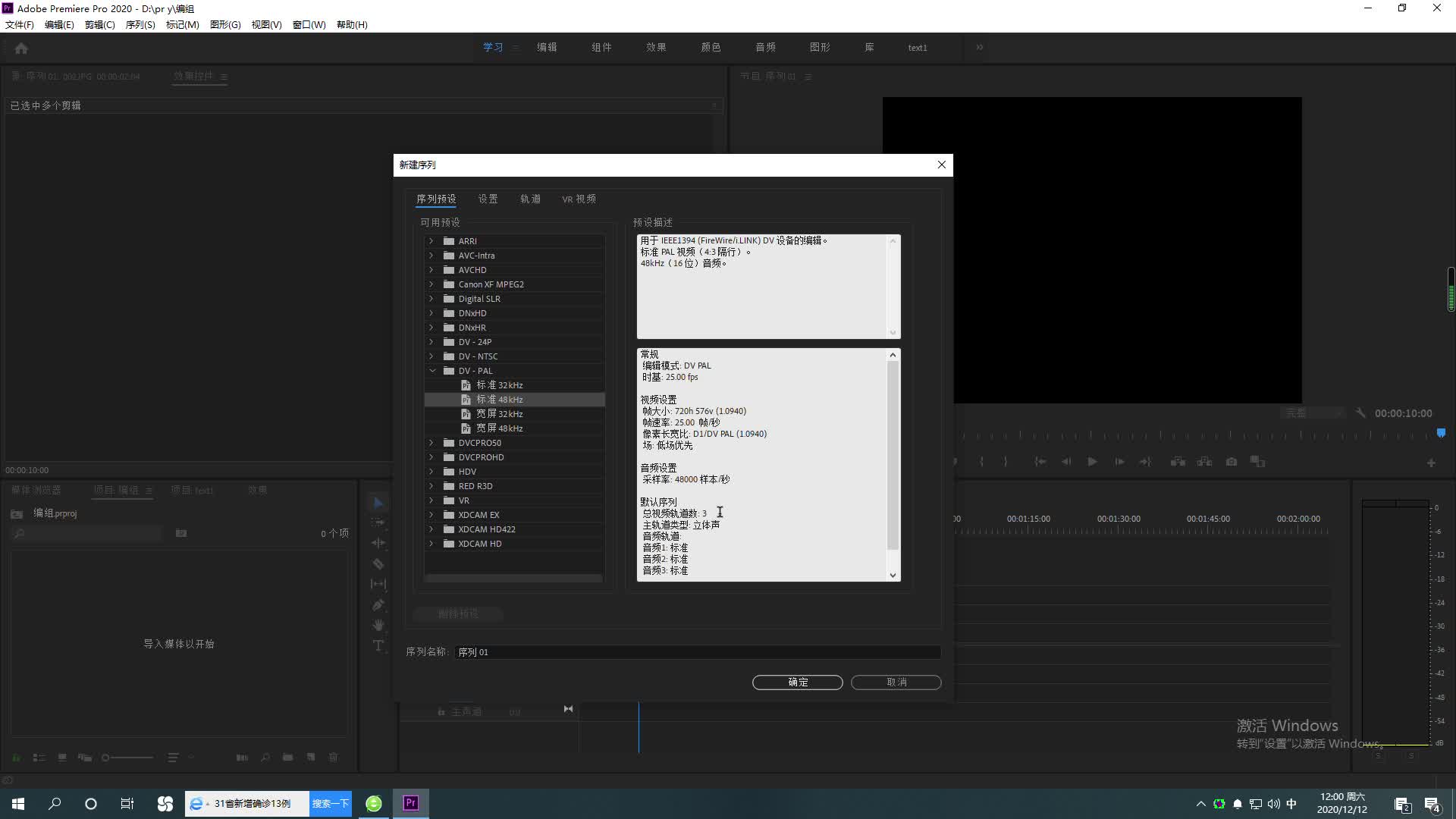Click Step Back one frame button
The image size is (1456, 819).
point(1066,461)
